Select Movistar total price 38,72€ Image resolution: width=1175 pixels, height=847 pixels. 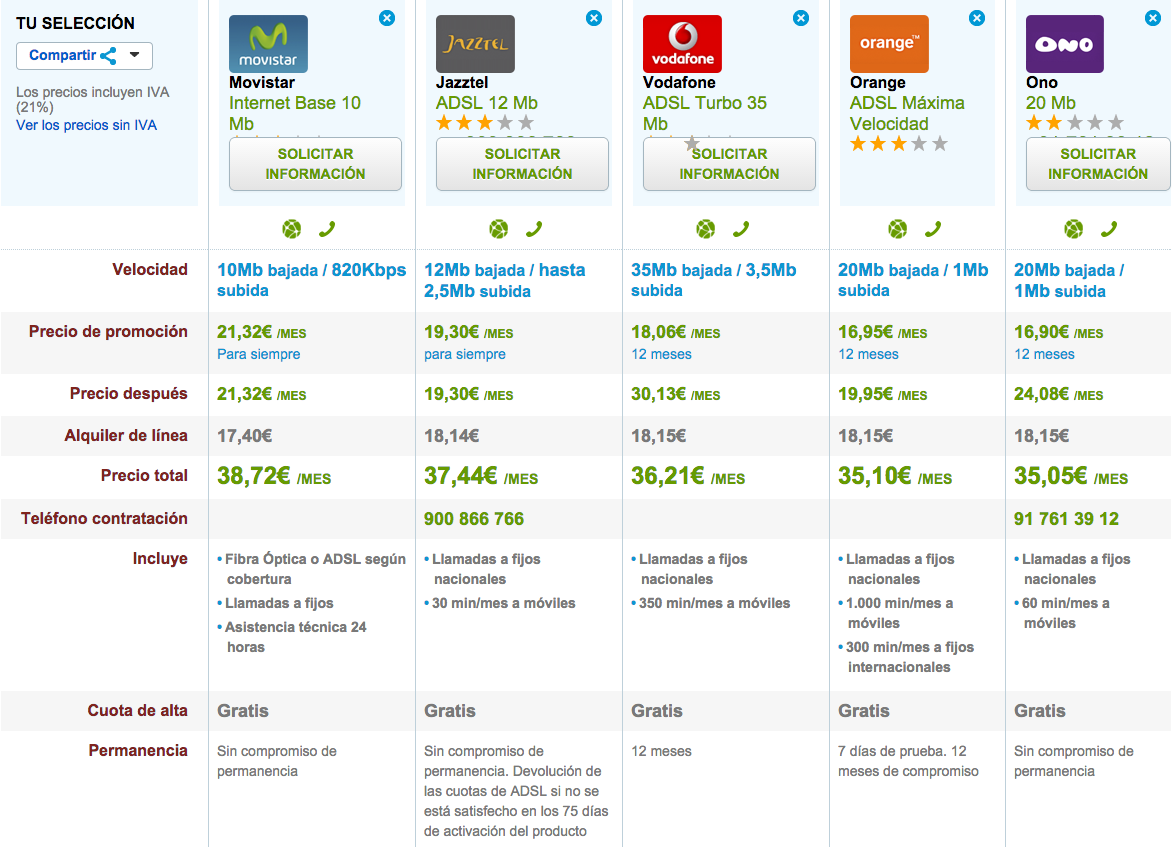[x=274, y=476]
